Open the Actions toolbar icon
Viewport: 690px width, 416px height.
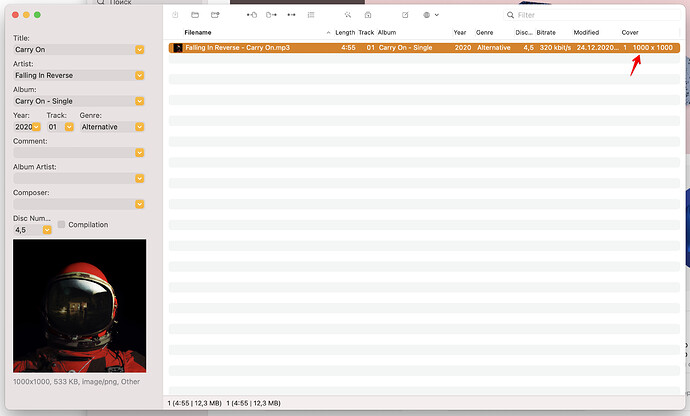click(x=368, y=15)
